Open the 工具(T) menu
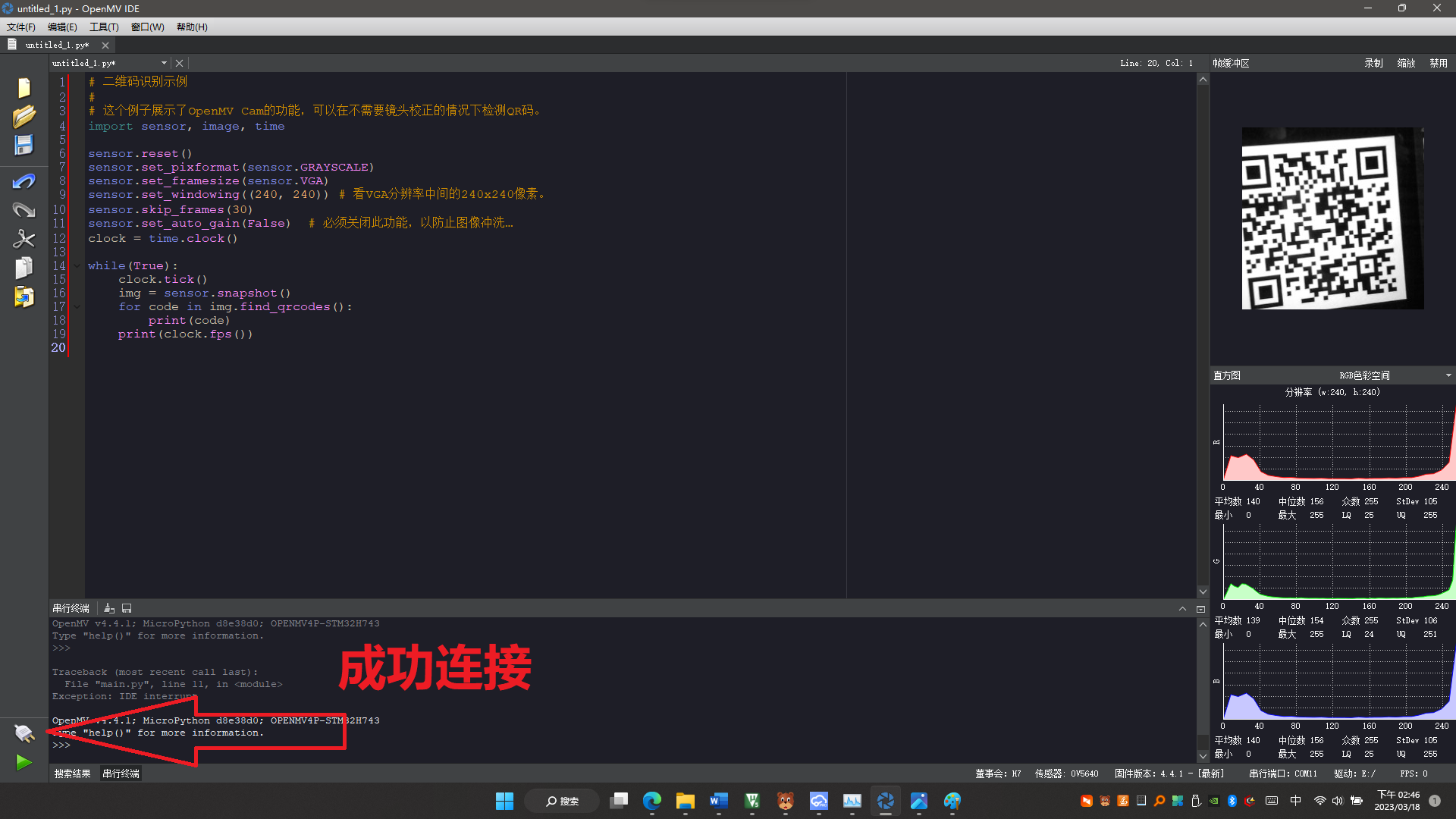1456x819 pixels. [x=104, y=27]
